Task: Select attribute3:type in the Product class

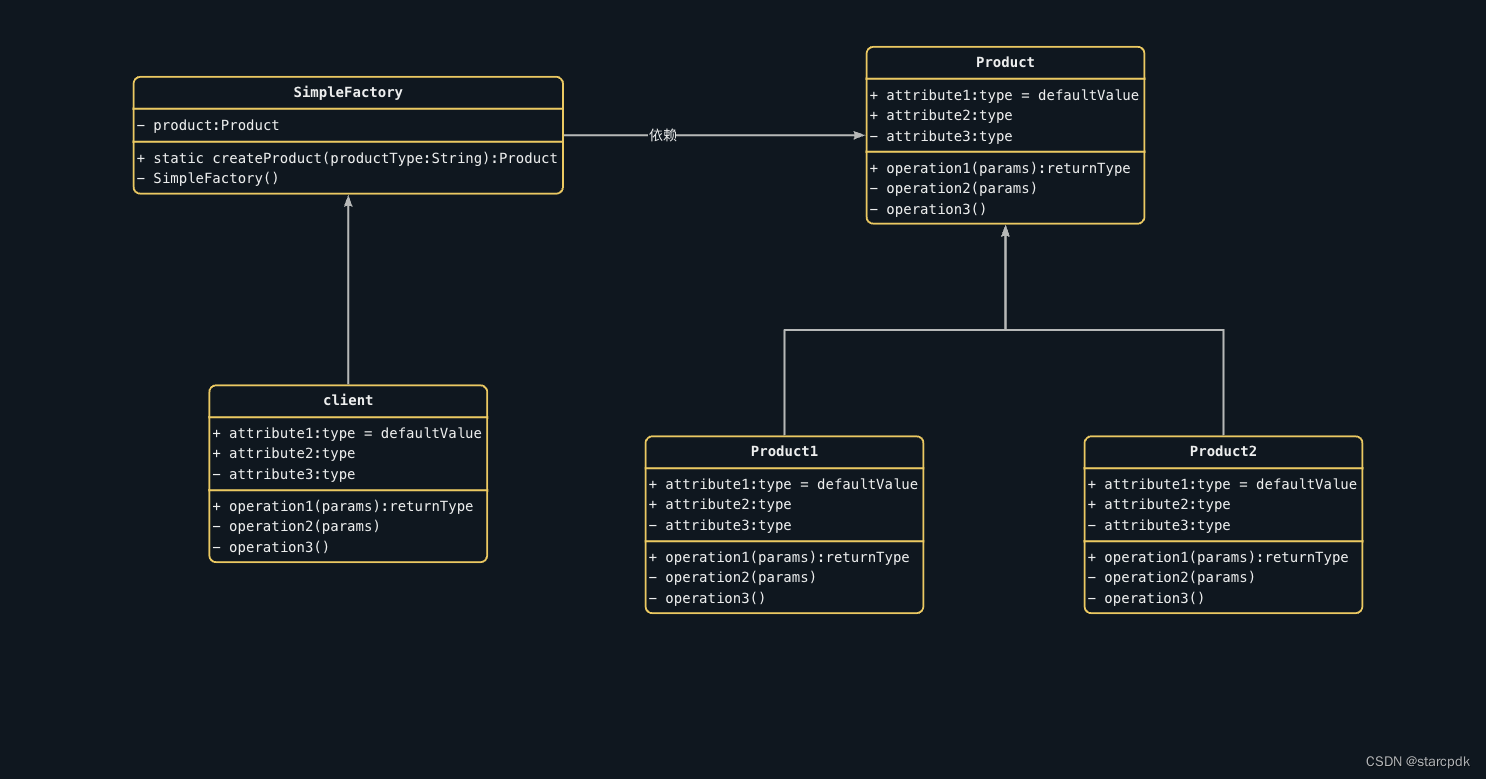Action: click(x=941, y=136)
